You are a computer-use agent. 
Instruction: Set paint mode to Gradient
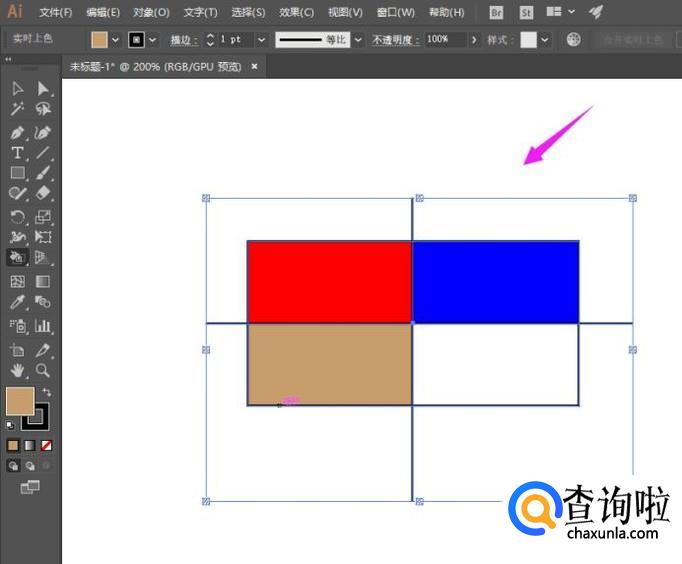(x=30, y=445)
